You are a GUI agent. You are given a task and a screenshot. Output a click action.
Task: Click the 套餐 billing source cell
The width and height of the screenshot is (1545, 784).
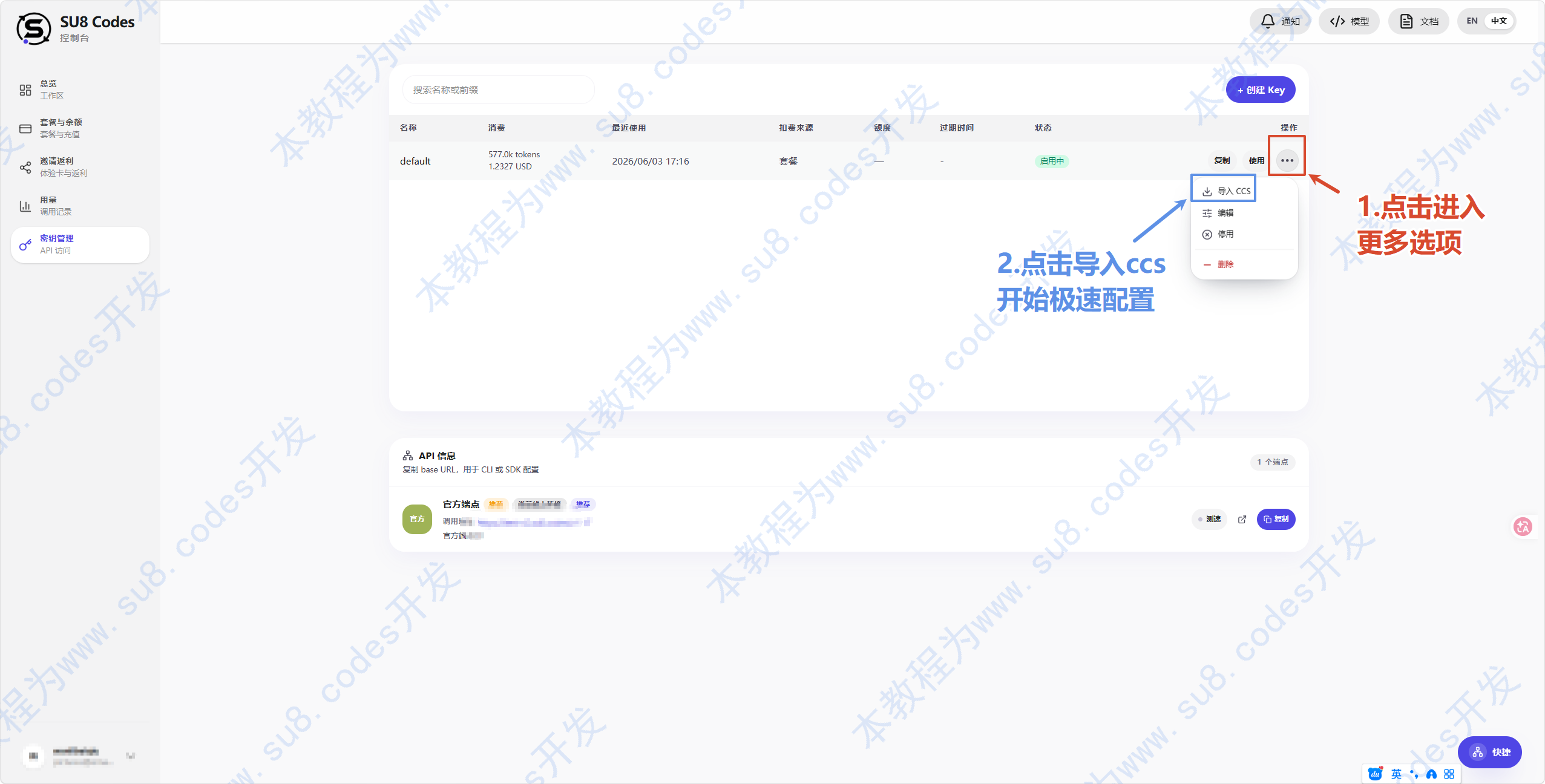point(788,161)
